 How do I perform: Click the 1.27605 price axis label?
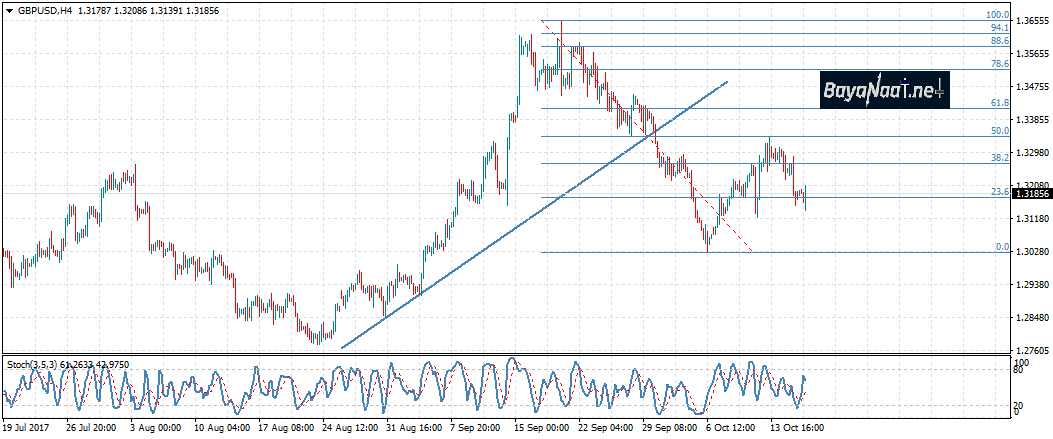[1031, 351]
